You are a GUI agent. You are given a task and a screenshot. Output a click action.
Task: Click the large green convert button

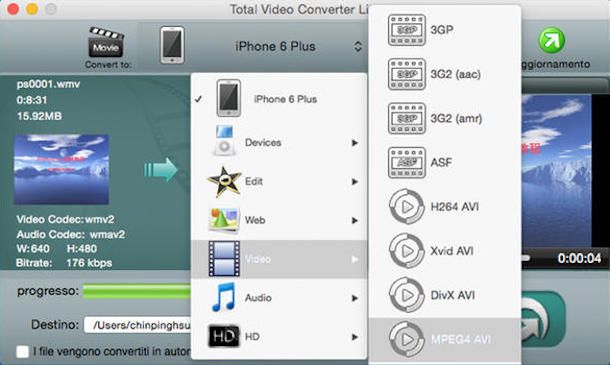pos(543,319)
